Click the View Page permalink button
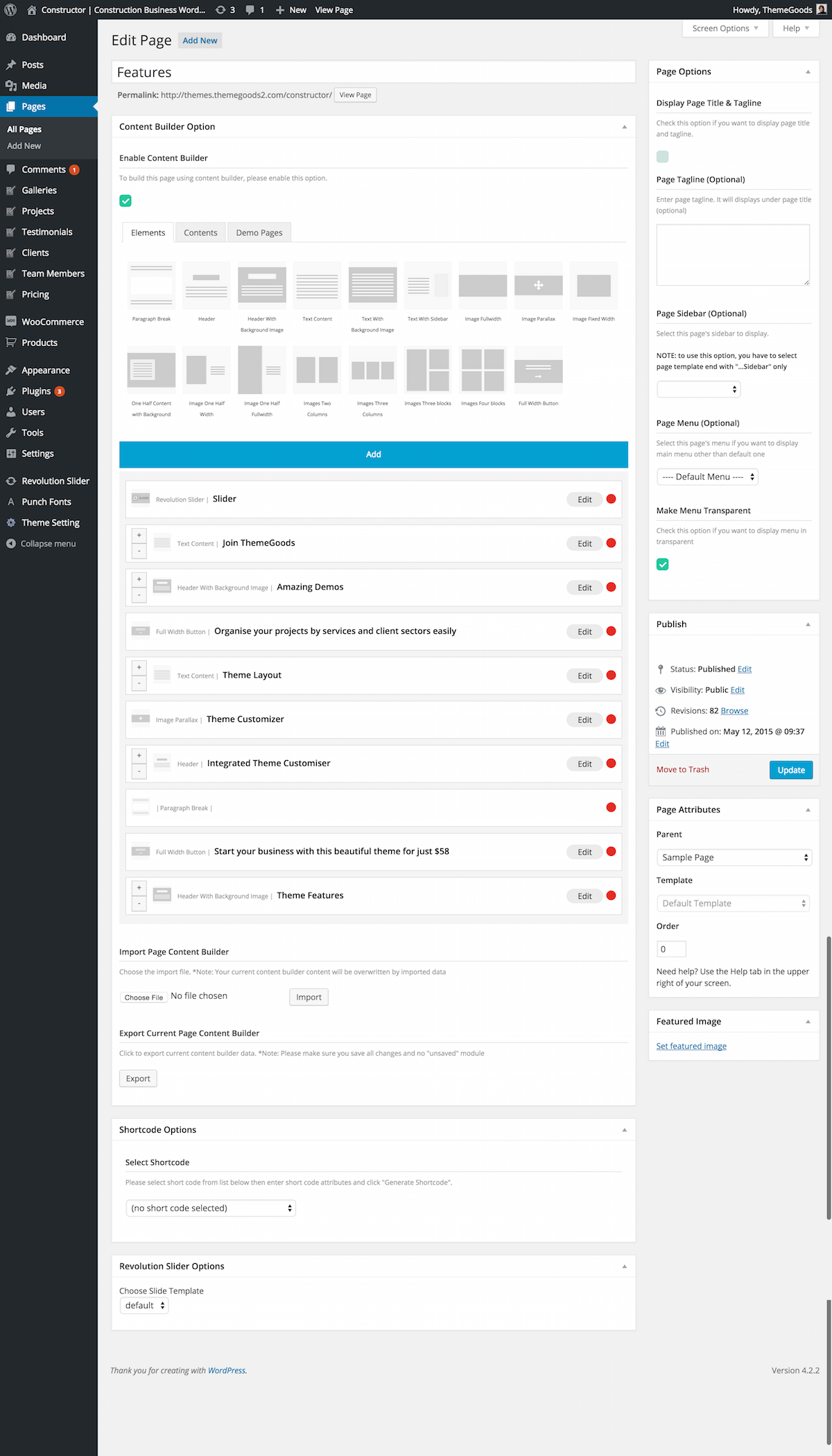This screenshot has width=832, height=1456. [x=356, y=95]
